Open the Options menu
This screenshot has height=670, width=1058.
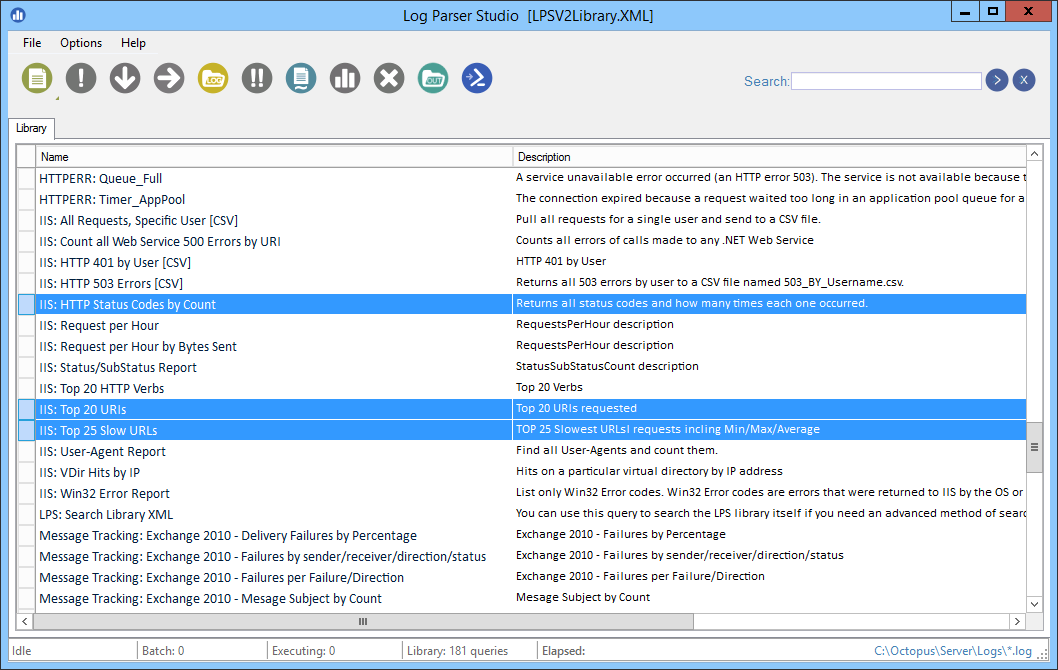click(81, 43)
